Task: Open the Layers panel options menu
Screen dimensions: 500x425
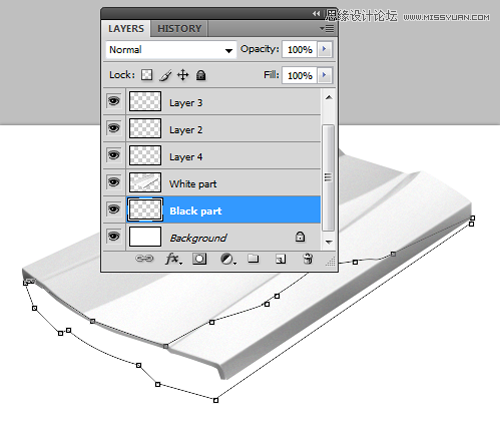Action: coord(327,29)
